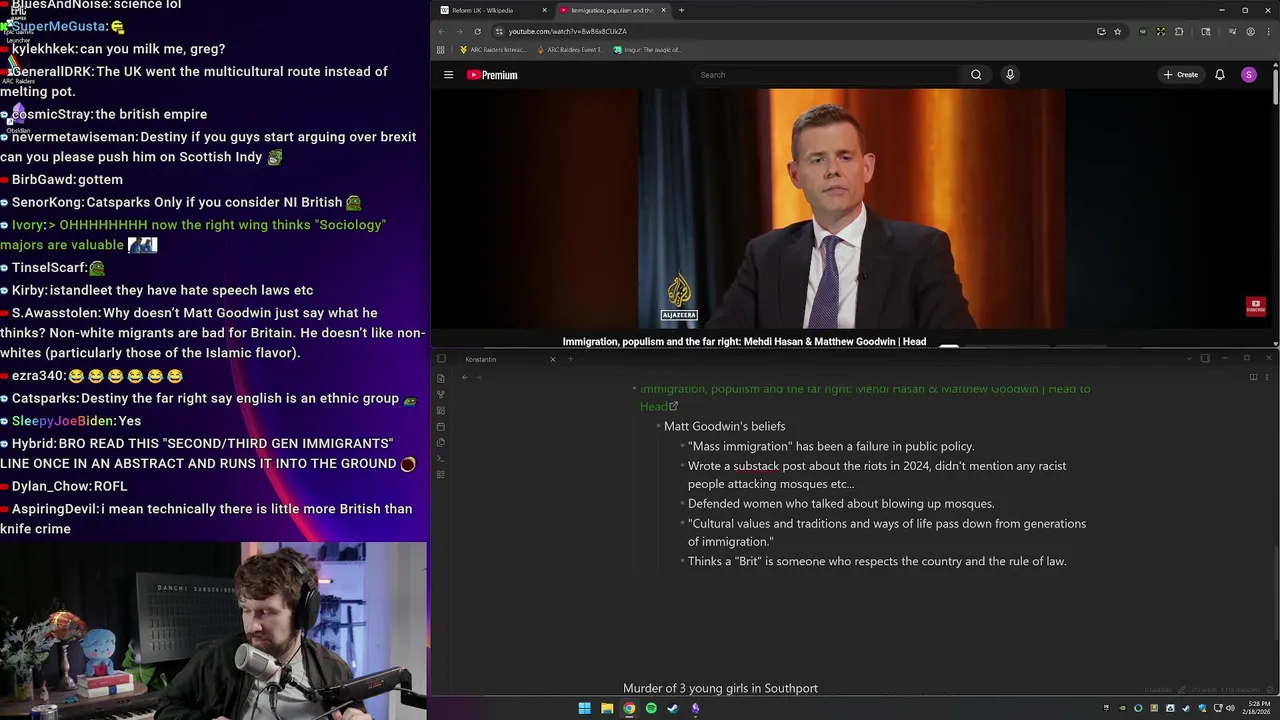Image resolution: width=1280 pixels, height=720 pixels.
Task: Click Thinks a "Brit" bullet text
Action: tap(877, 562)
